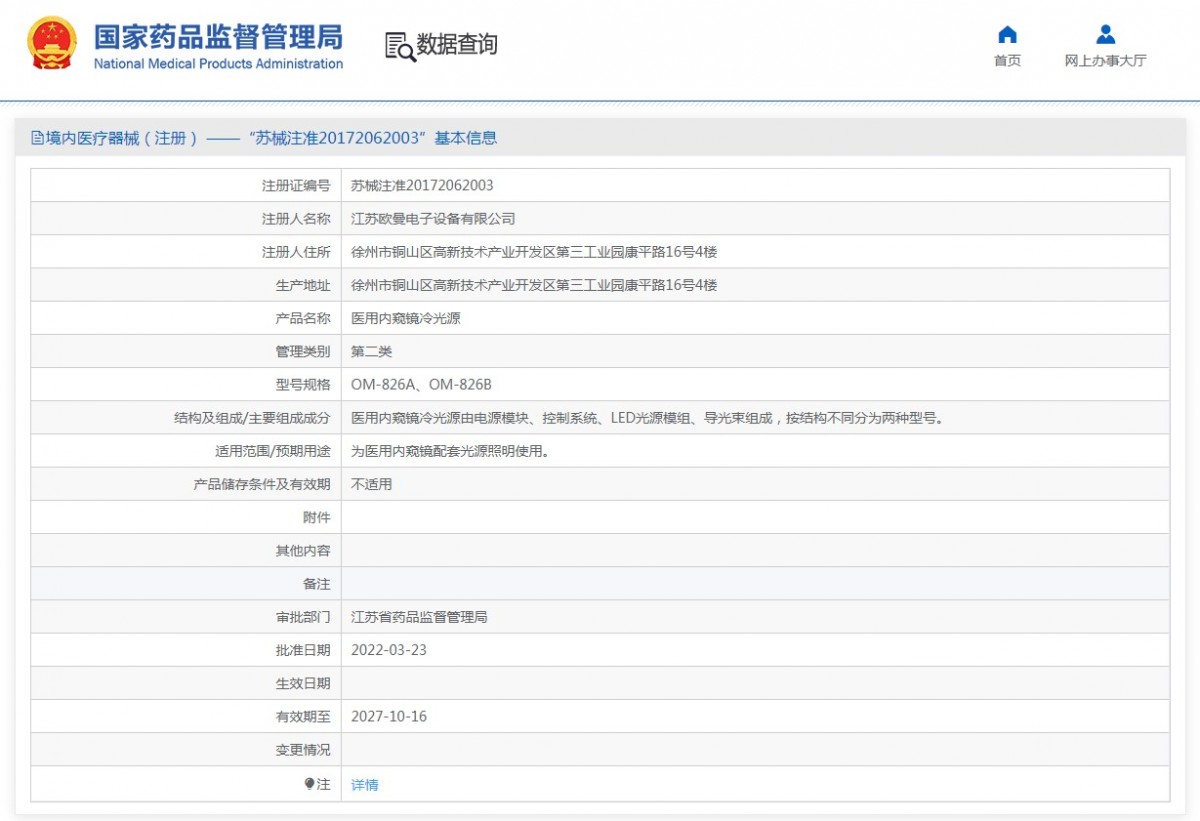Image resolution: width=1200 pixels, height=821 pixels.
Task: Click the 生产地址 address value
Action: (534, 285)
